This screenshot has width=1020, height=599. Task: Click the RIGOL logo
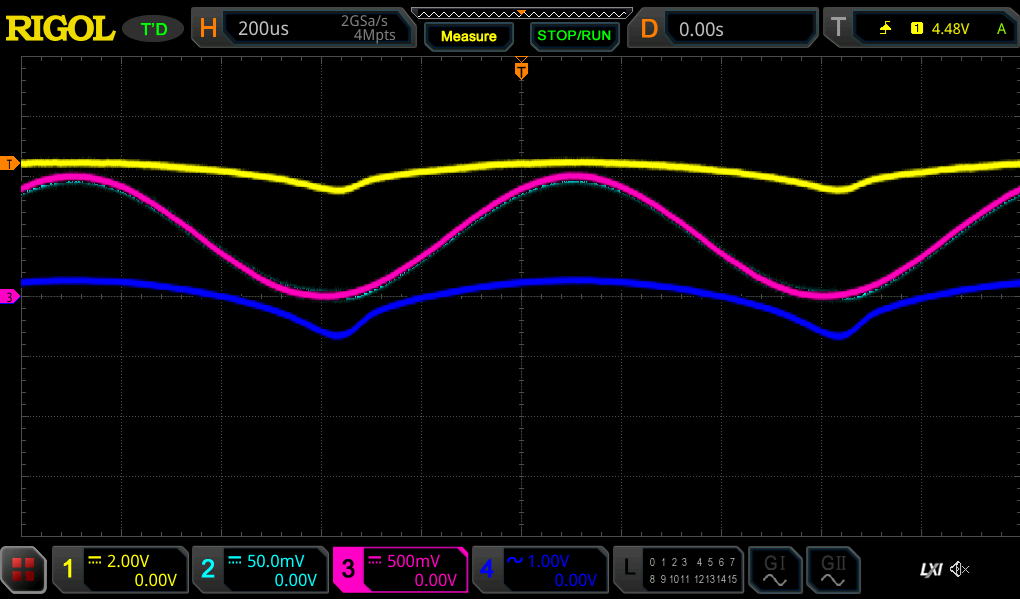(x=60, y=29)
